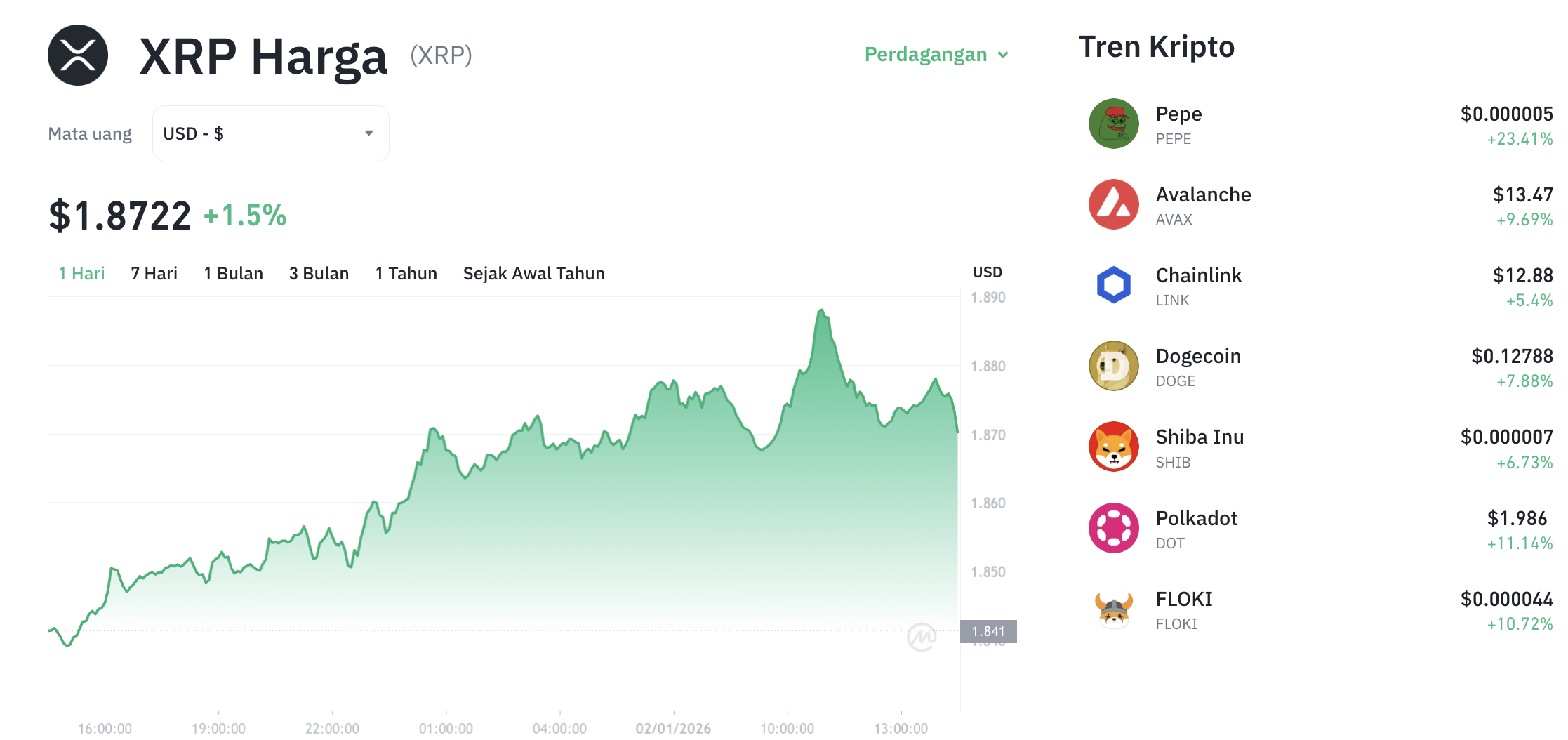Expand the Perdagangan dropdown

point(936,54)
